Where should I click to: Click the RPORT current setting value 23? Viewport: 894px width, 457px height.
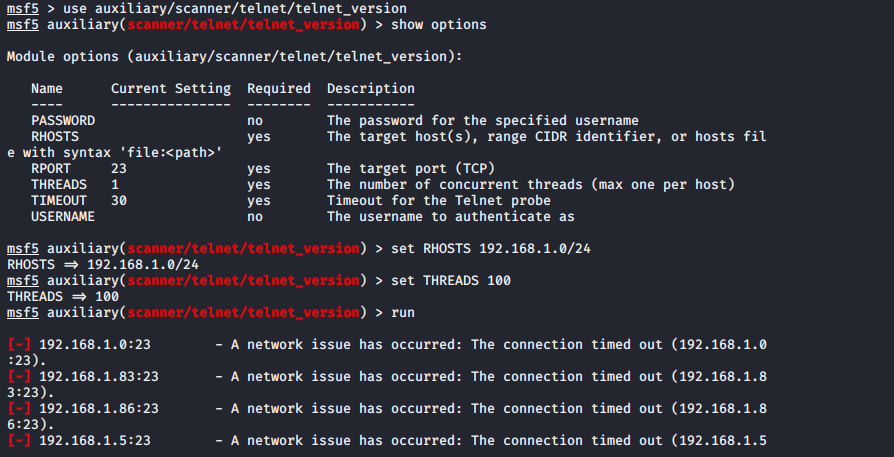pos(119,169)
